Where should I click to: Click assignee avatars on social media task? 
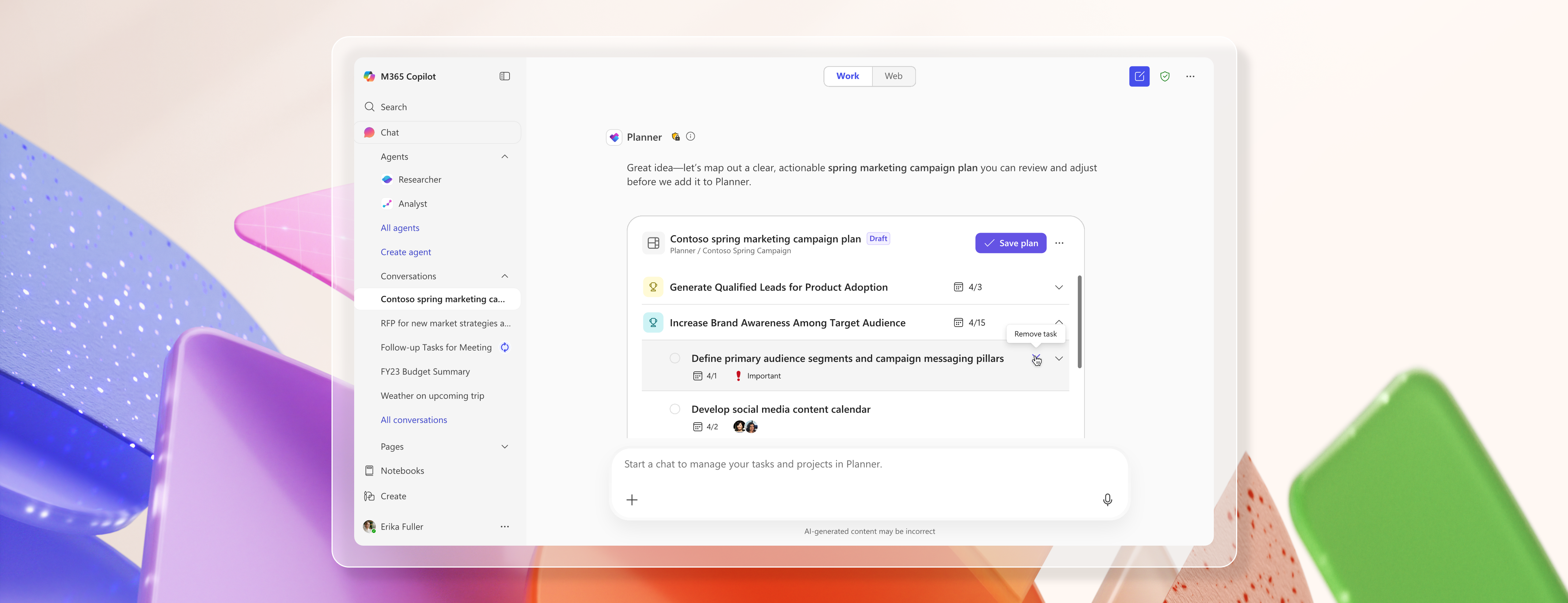point(745,427)
